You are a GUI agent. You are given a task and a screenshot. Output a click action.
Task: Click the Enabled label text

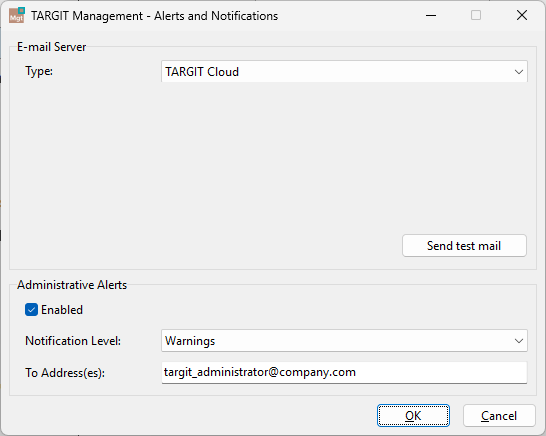point(62,310)
